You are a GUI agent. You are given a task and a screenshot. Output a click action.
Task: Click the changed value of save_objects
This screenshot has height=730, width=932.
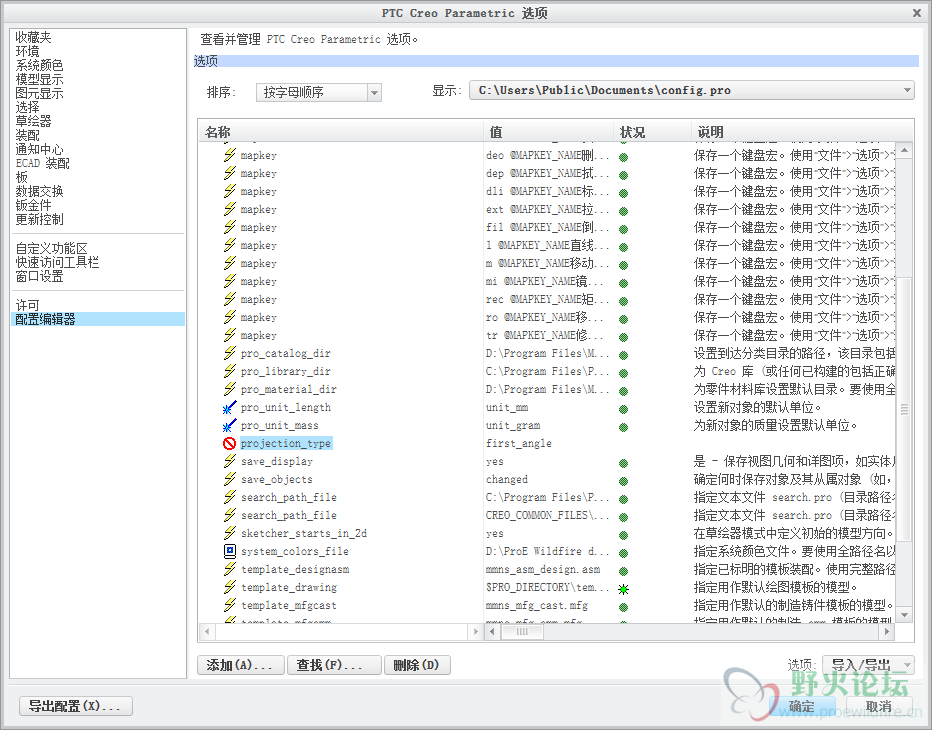pos(507,479)
